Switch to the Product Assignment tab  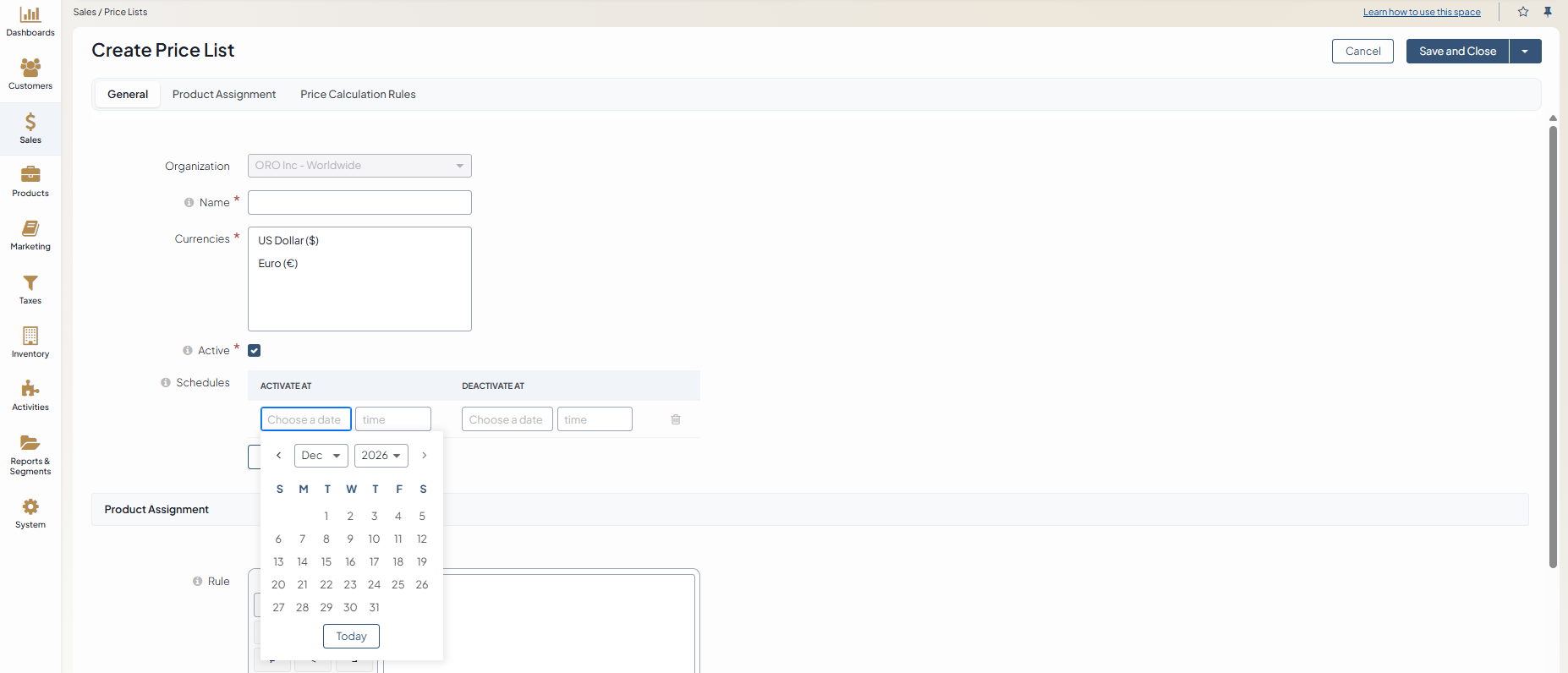click(x=224, y=95)
